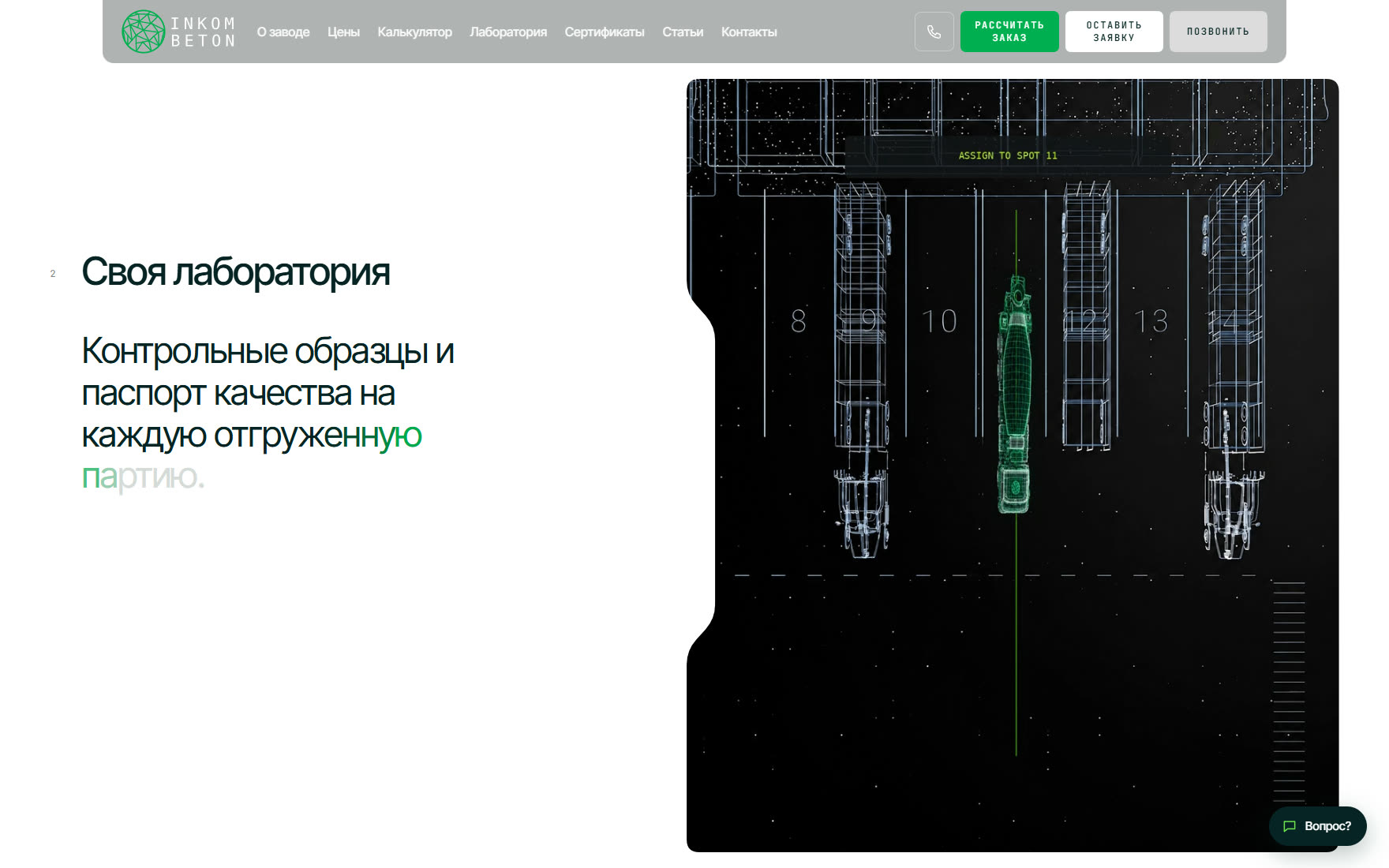
Task: Open the 'Контакты' menu item
Action: [x=749, y=32]
